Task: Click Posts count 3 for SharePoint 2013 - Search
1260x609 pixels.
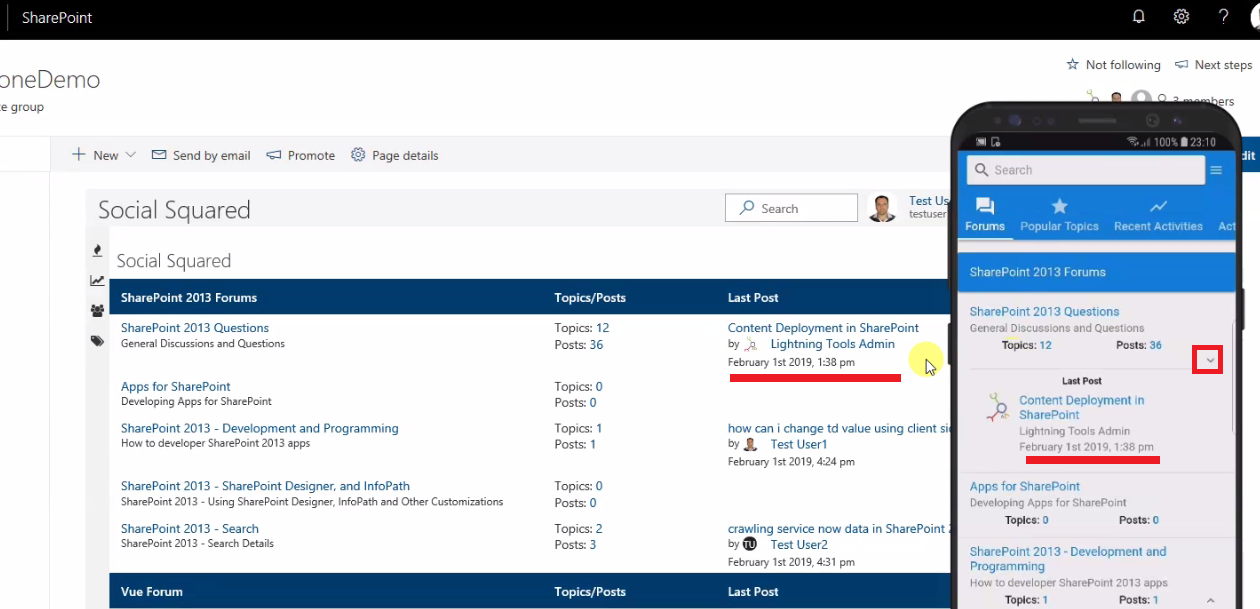Action: 593,545
